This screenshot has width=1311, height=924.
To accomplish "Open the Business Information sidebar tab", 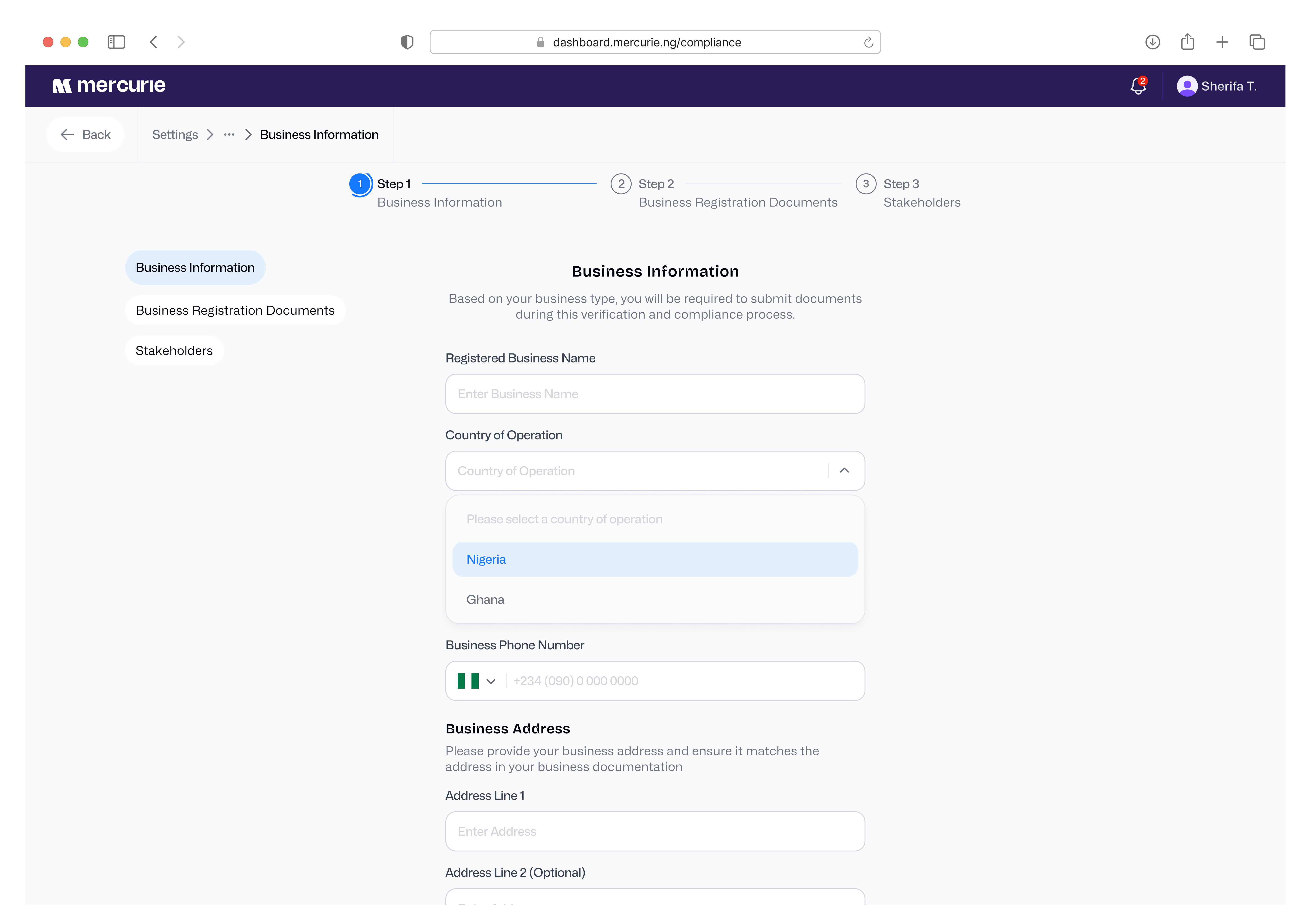I will [x=195, y=267].
